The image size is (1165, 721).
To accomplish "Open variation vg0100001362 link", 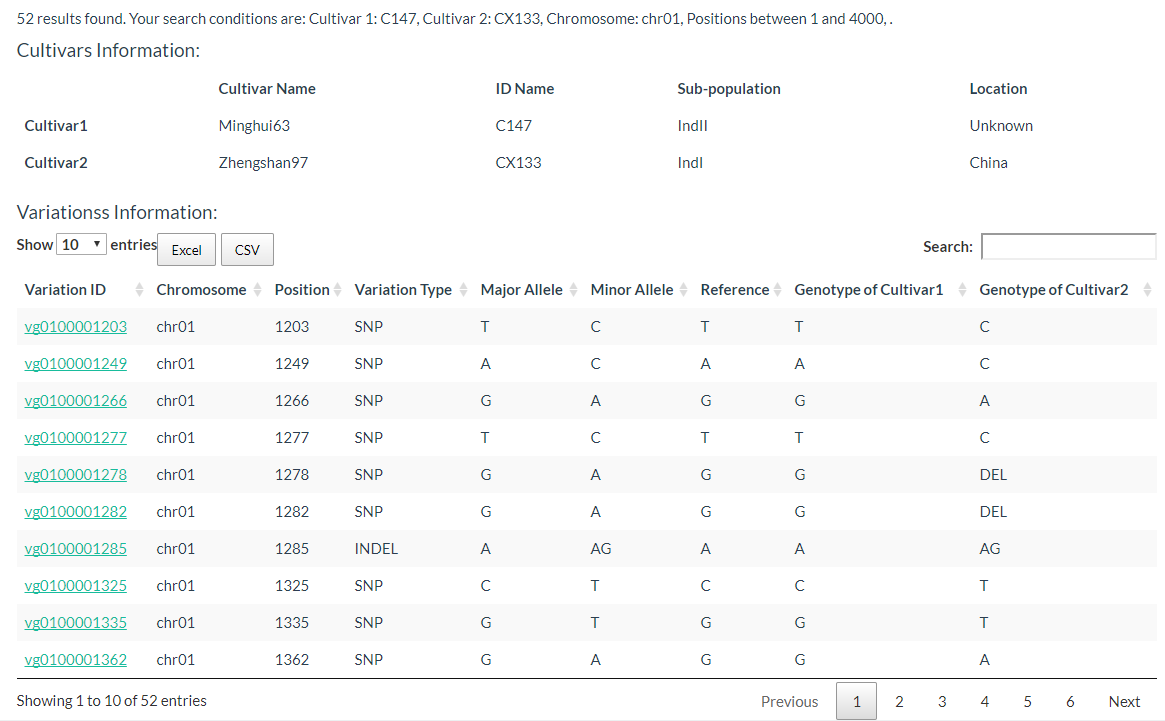I will point(76,659).
